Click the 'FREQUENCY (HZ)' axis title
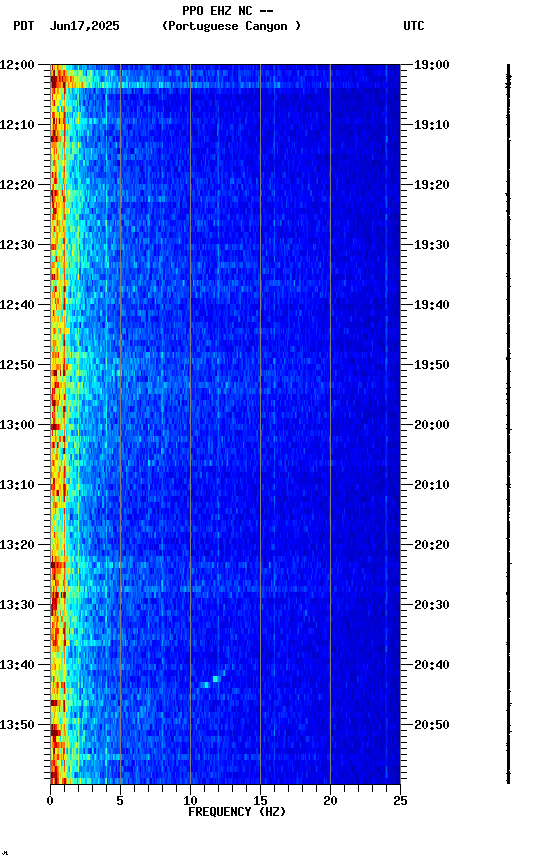552x864 pixels. [237, 812]
